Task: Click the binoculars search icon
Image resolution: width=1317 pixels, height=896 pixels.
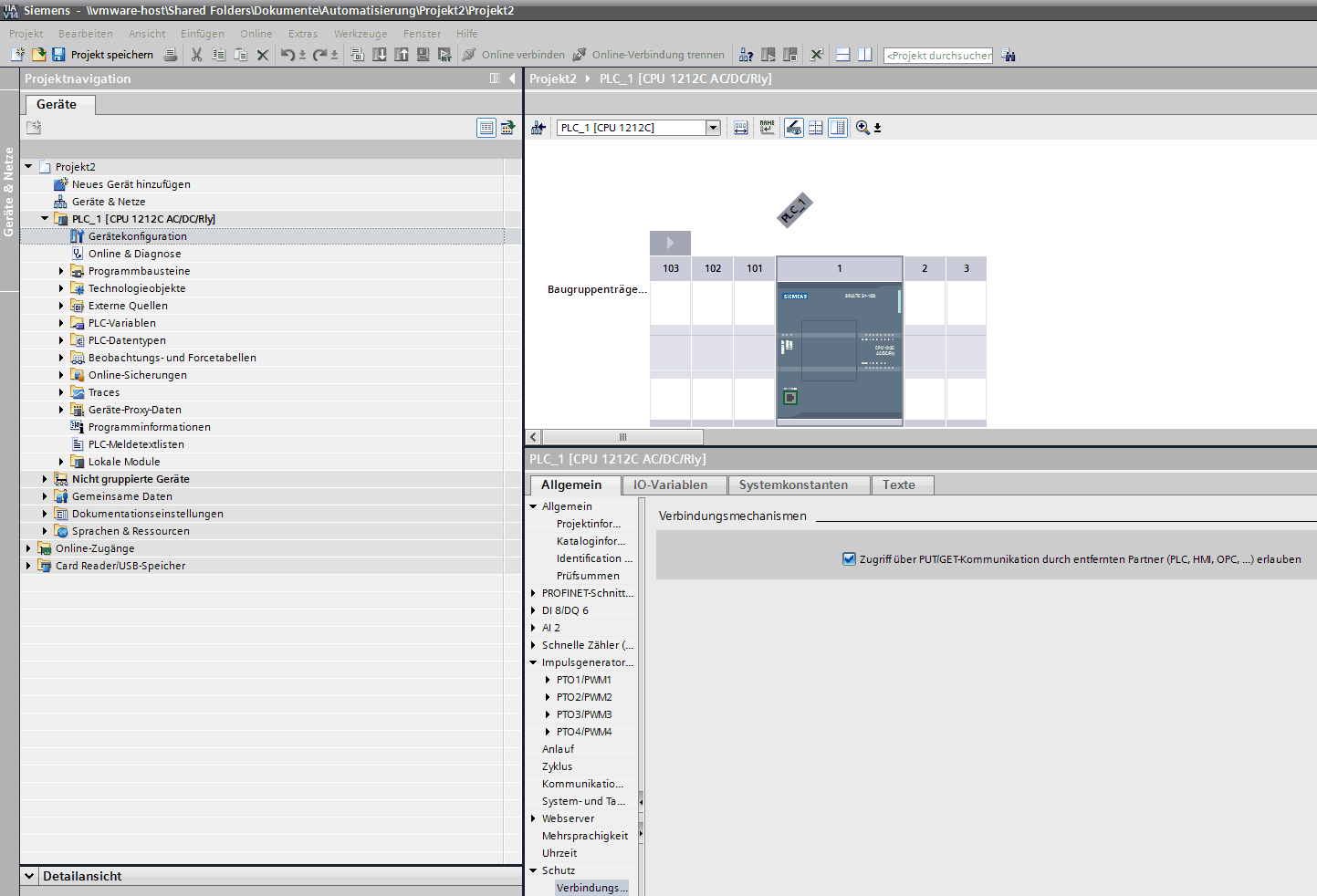Action: pyautogui.click(x=1009, y=55)
